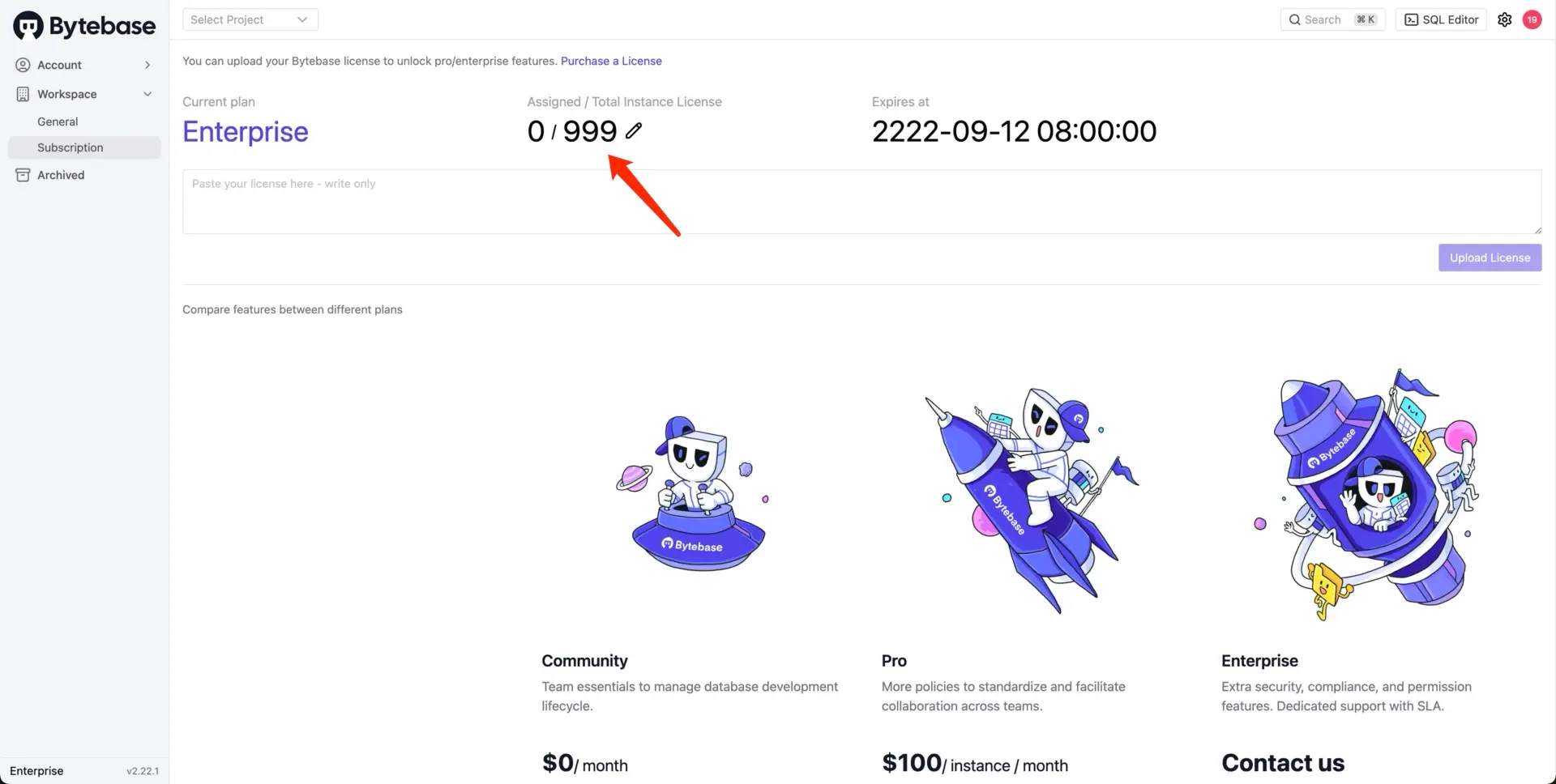
Task: Select the Subscription menu item
Action: tap(84, 147)
